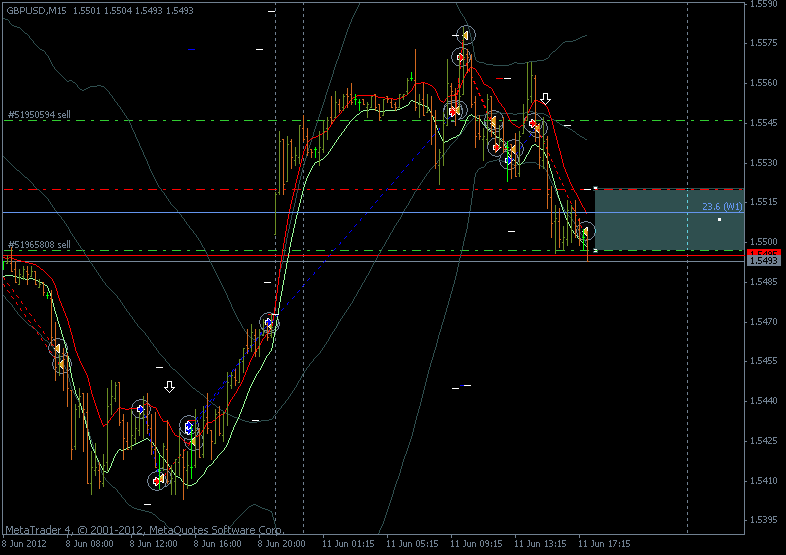Click the 11 Jun 17:15 time label
This screenshot has width=786, height=555.
pos(605,544)
